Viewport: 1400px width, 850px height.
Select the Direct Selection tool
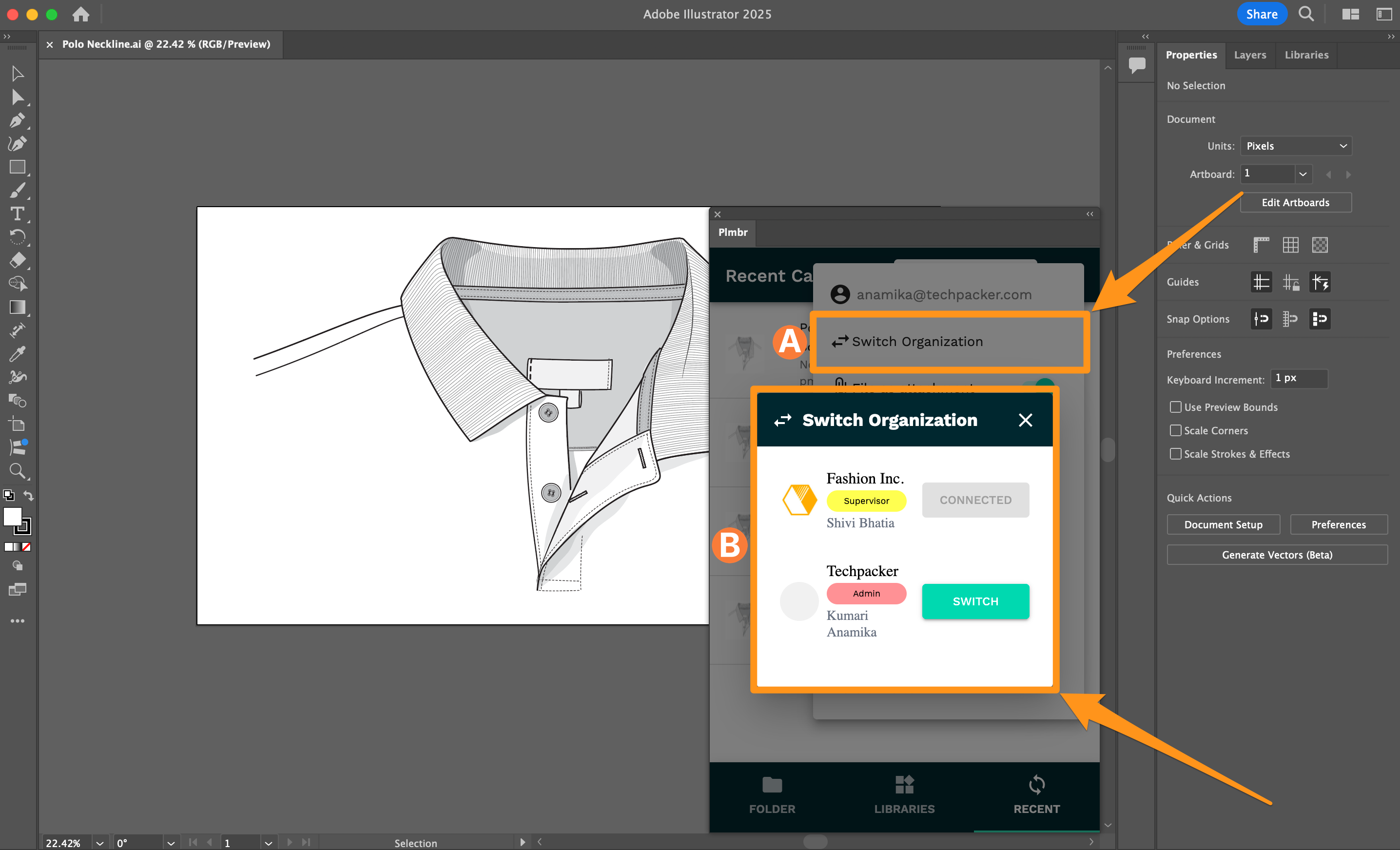click(18, 97)
